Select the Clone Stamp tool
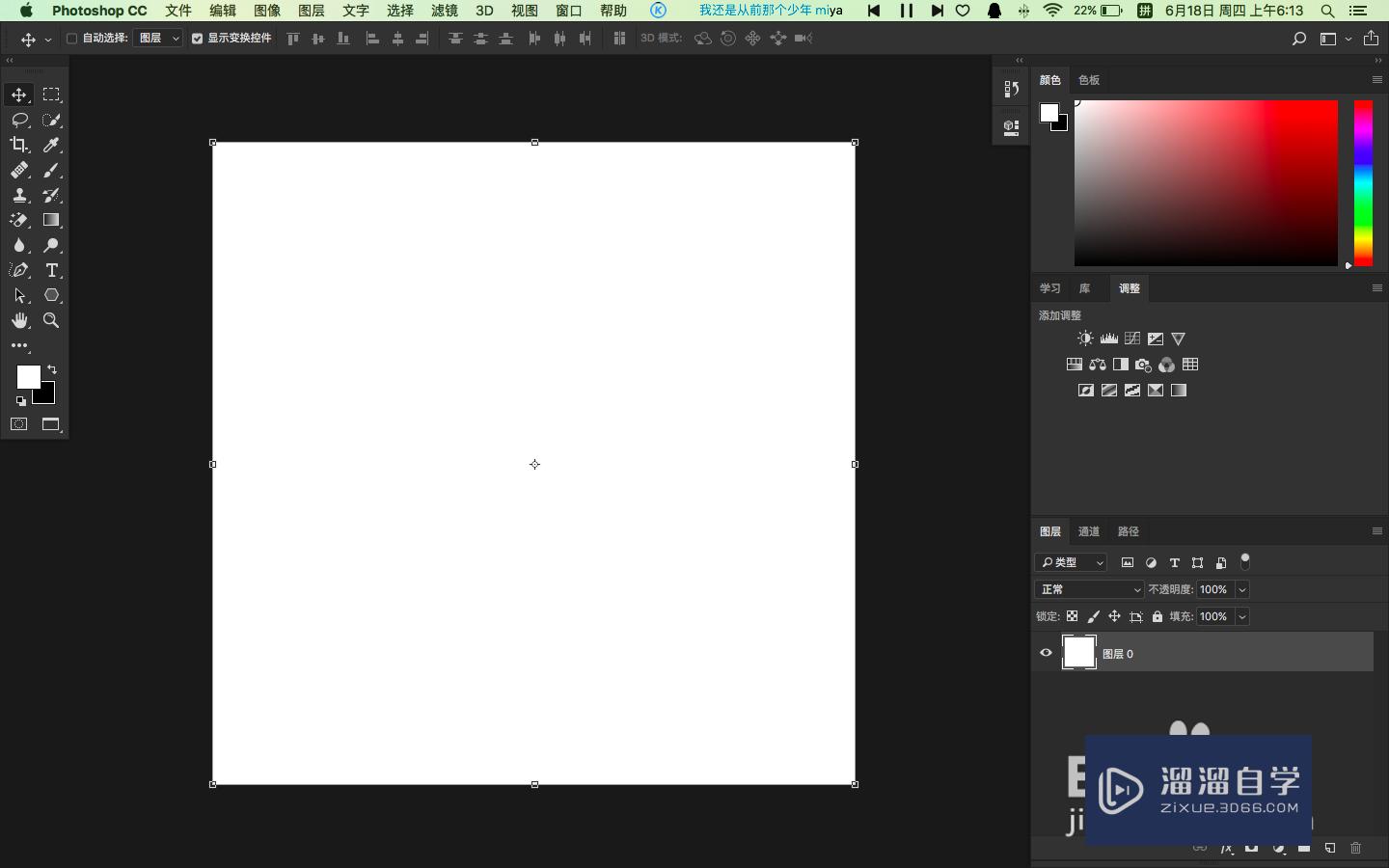This screenshot has height=868, width=1389. tap(19, 195)
